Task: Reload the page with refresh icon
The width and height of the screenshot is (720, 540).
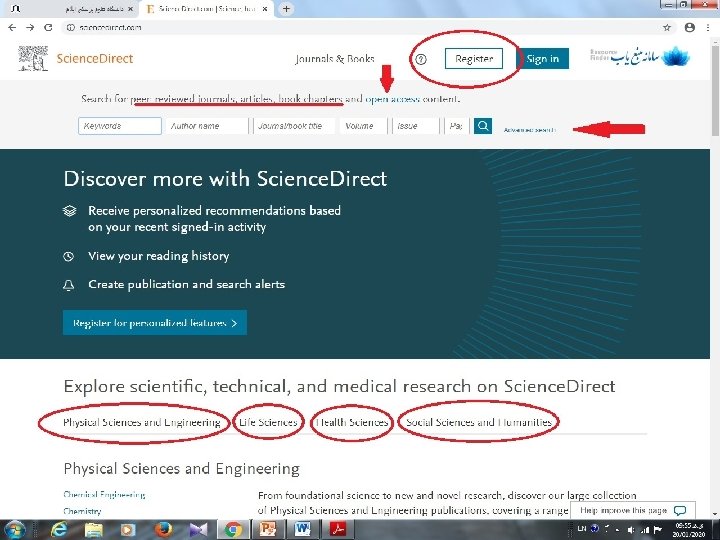Action: (48, 28)
